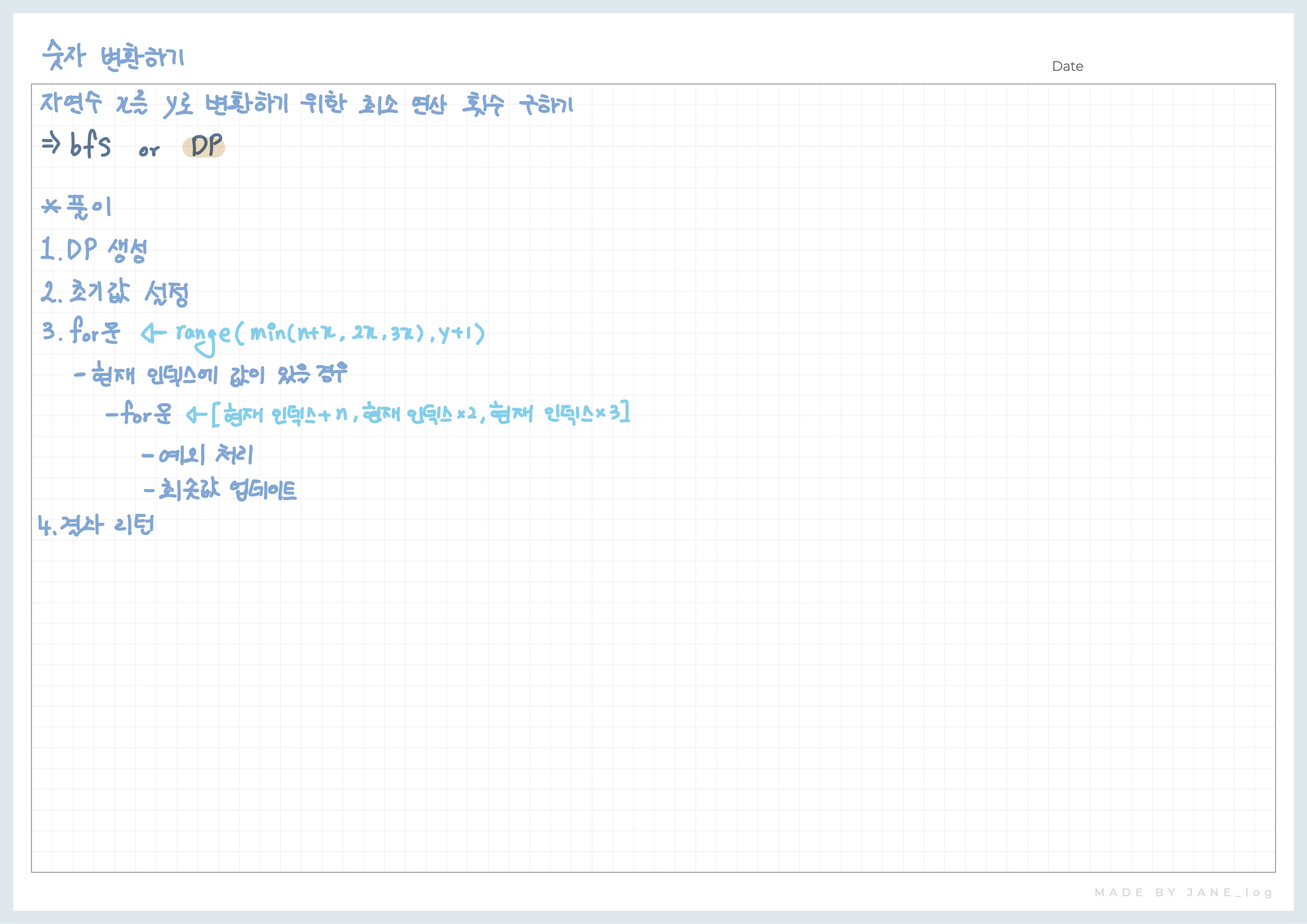Click the arrow before the bracketed list
This screenshot has height=924, width=1307.
196,415
